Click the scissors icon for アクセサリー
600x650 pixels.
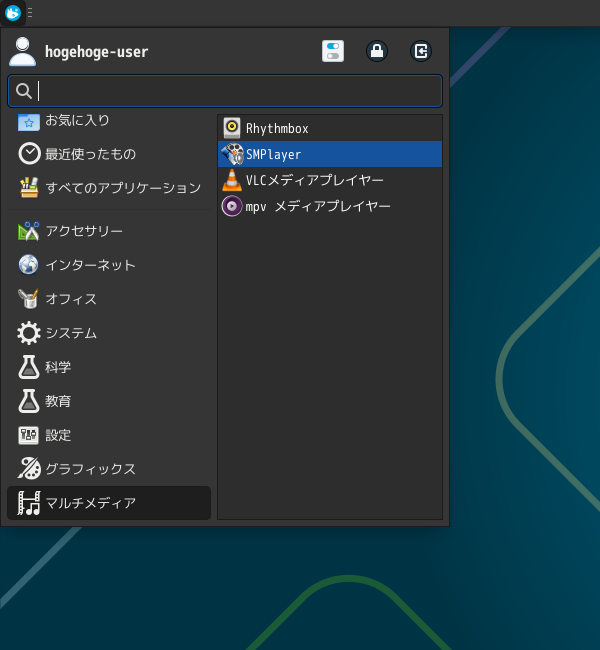point(29,231)
